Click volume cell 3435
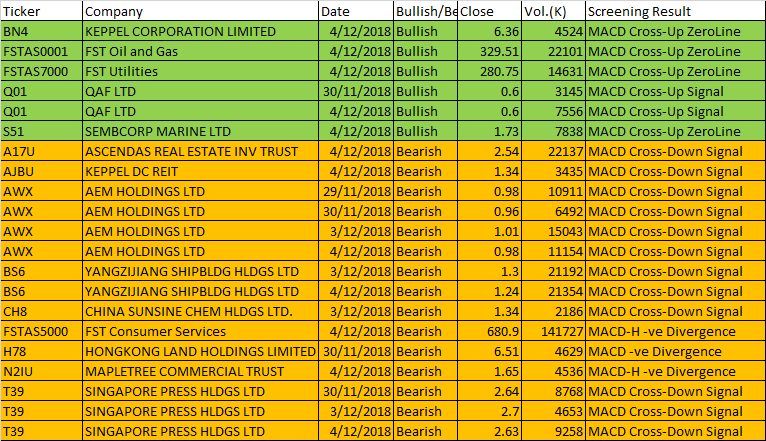Screen dimensions: 766x441 553,171
